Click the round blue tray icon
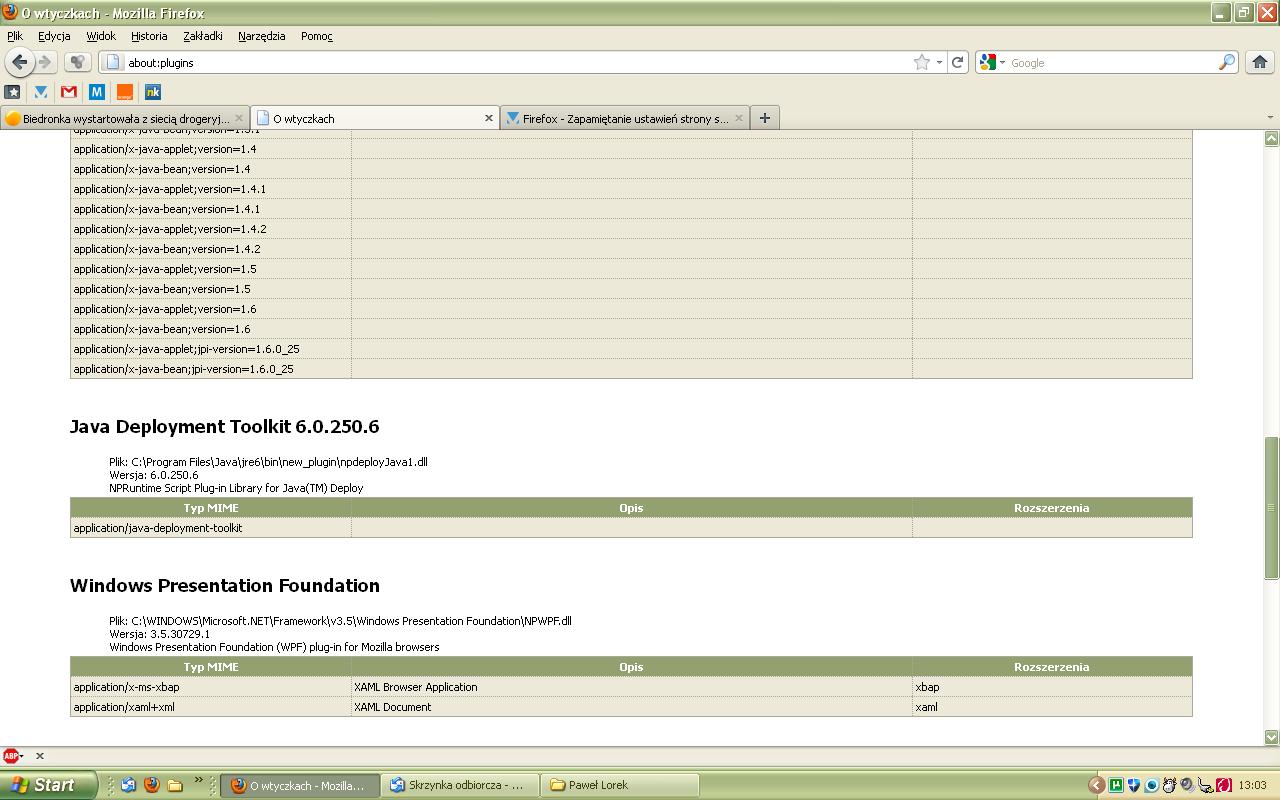 (x=1152, y=785)
